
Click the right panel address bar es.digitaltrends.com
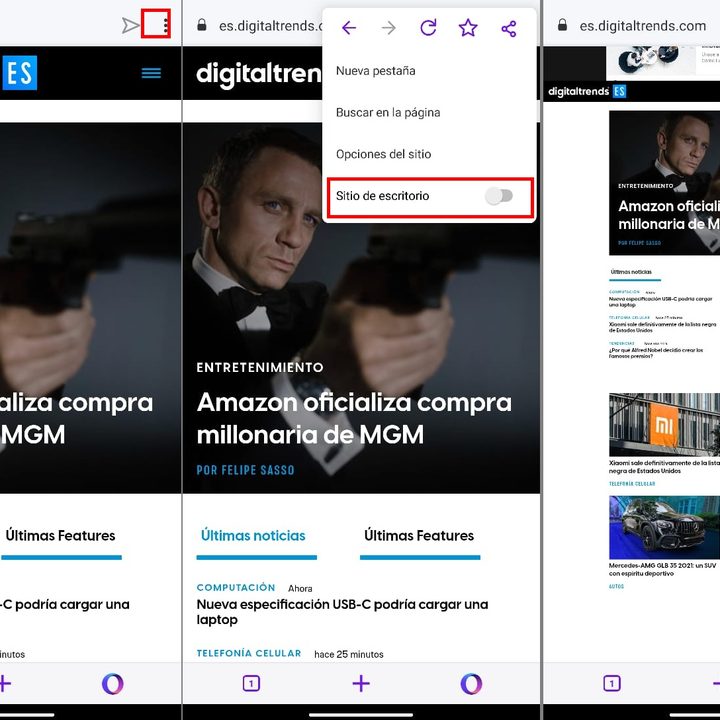(642, 26)
